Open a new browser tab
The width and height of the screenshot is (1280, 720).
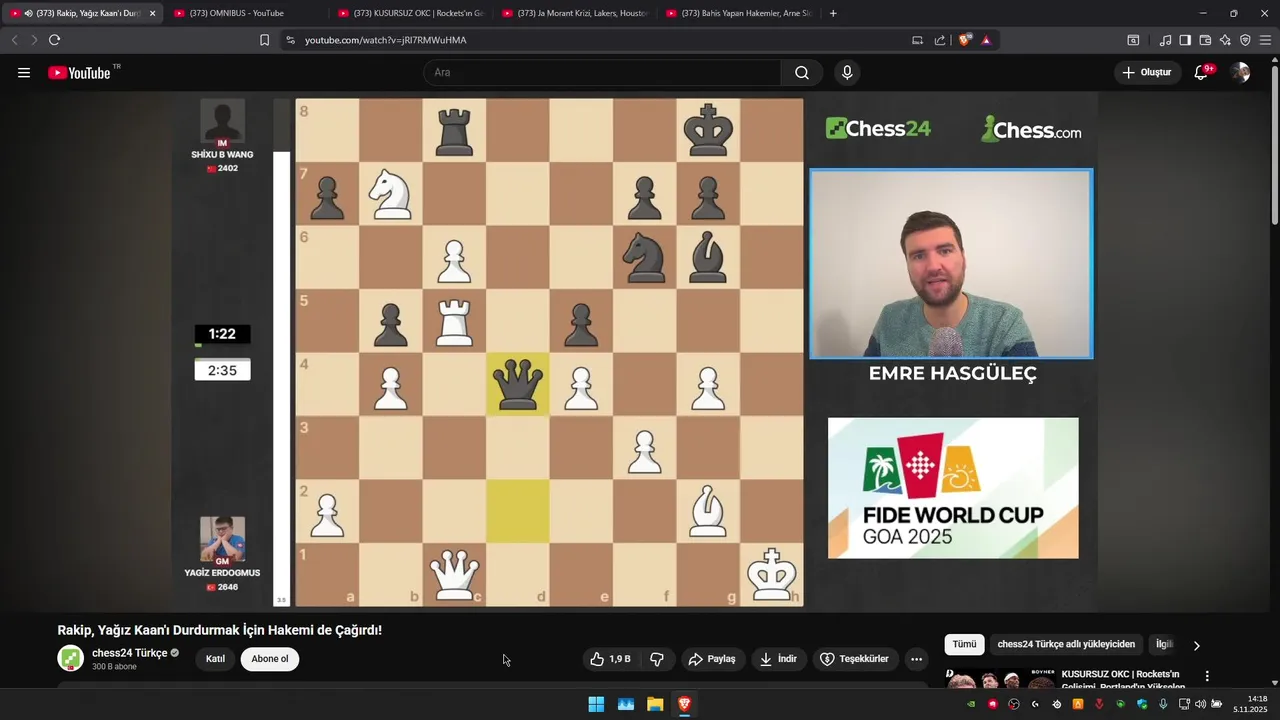click(833, 13)
